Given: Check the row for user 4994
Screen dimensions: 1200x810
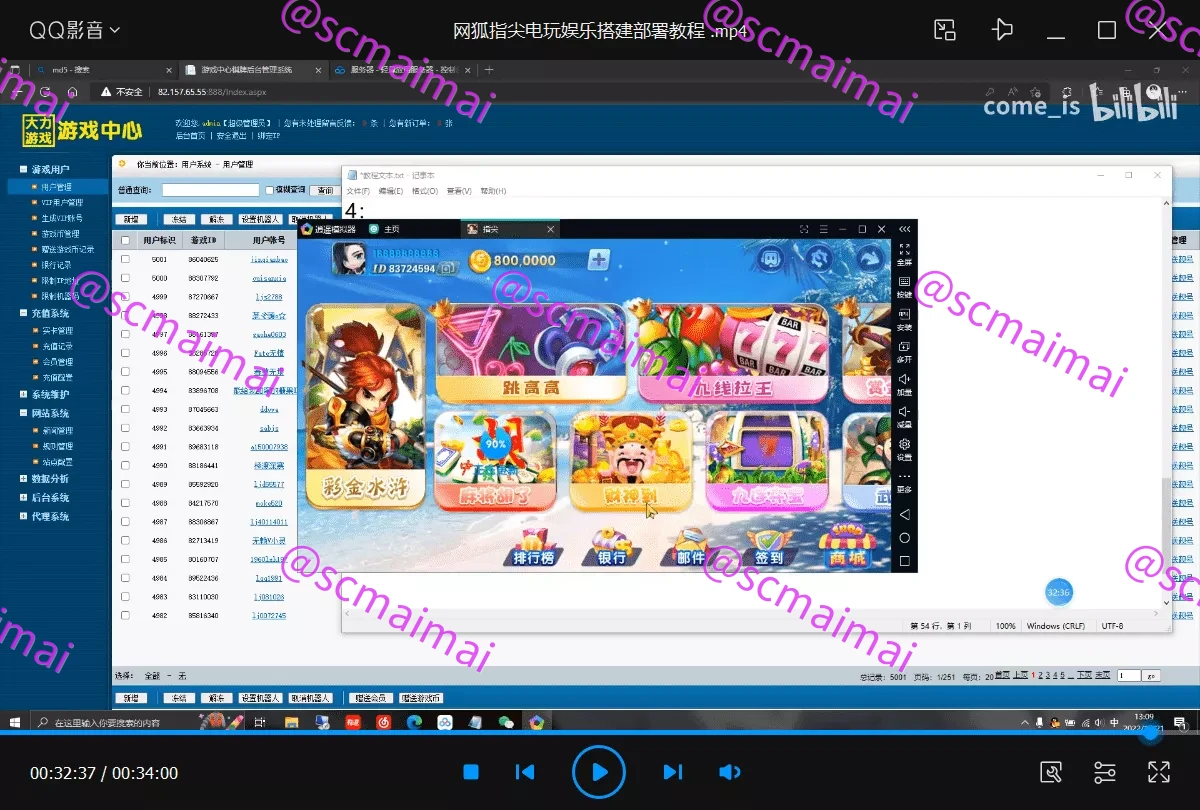Looking at the screenshot, I should point(125,390).
